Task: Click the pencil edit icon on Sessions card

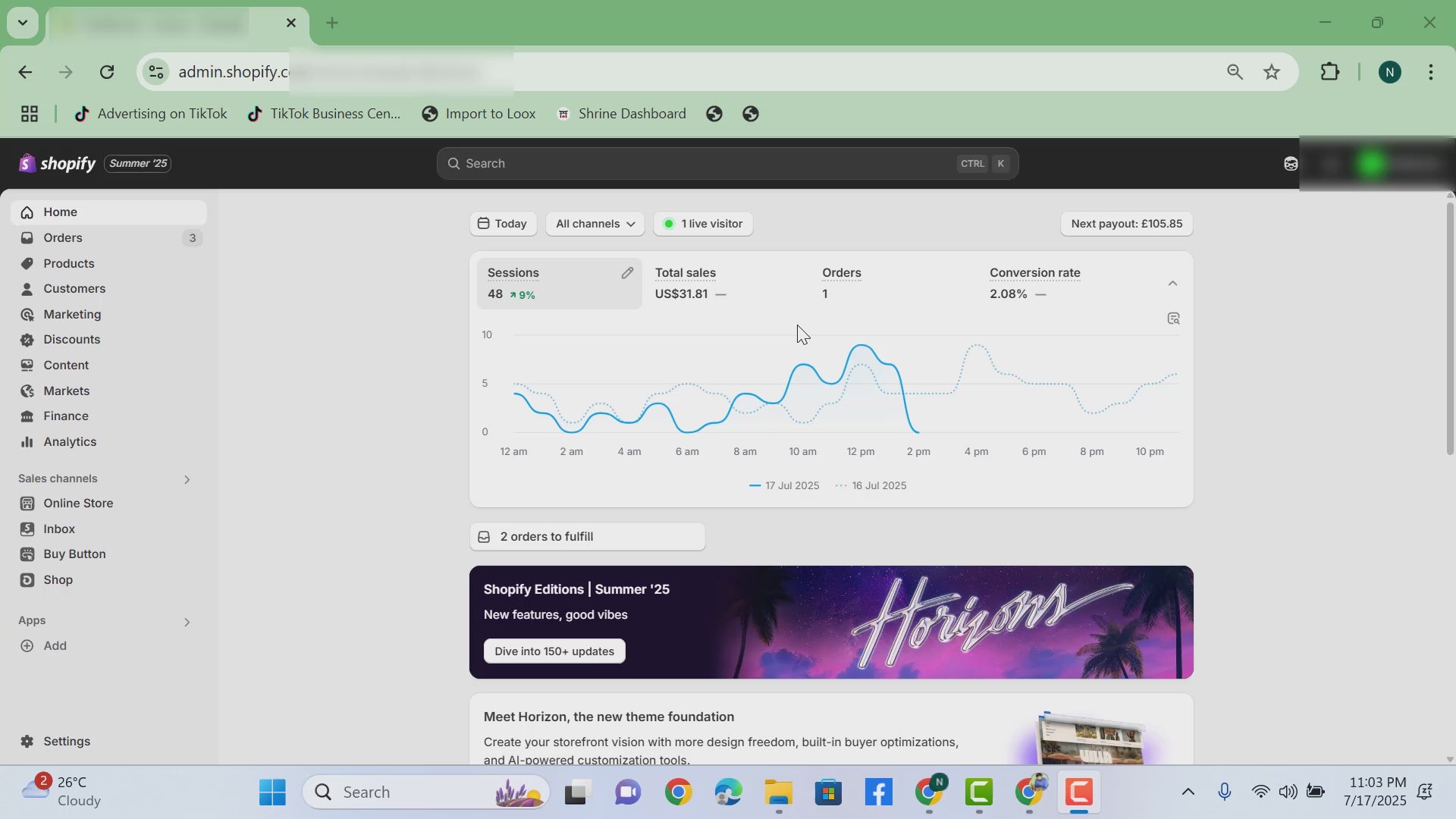Action: coord(627,273)
